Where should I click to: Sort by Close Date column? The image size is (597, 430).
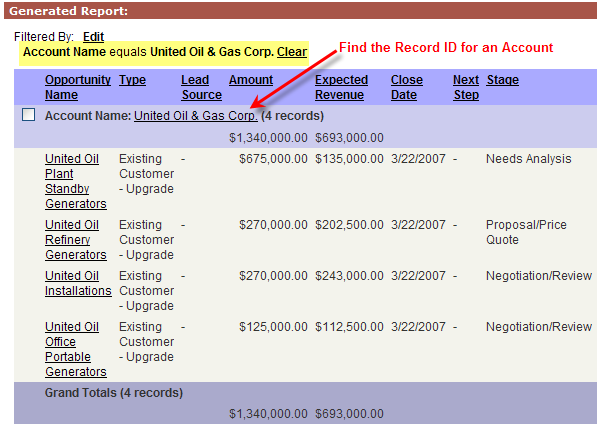point(407,87)
